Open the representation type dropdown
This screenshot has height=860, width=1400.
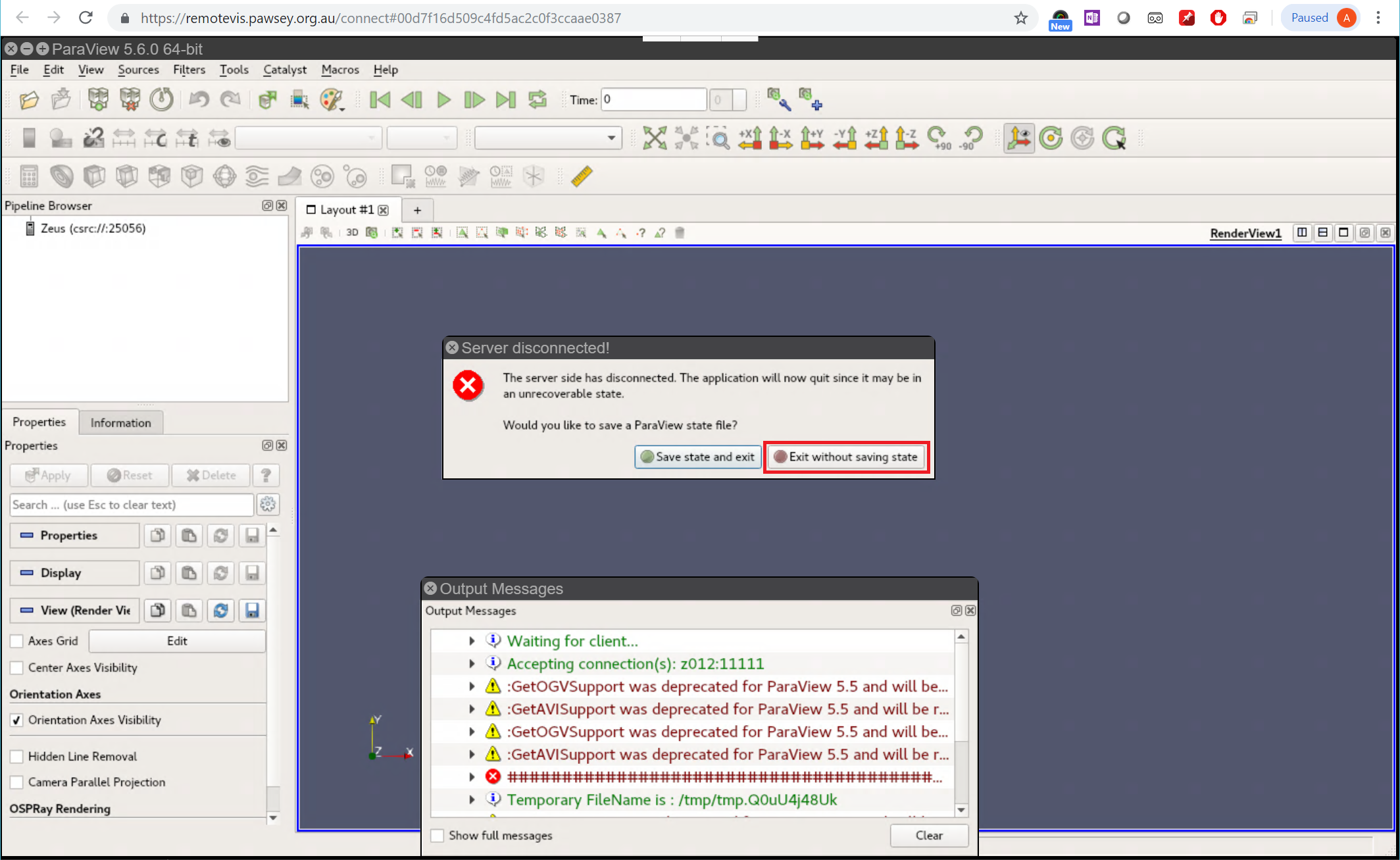(x=548, y=138)
